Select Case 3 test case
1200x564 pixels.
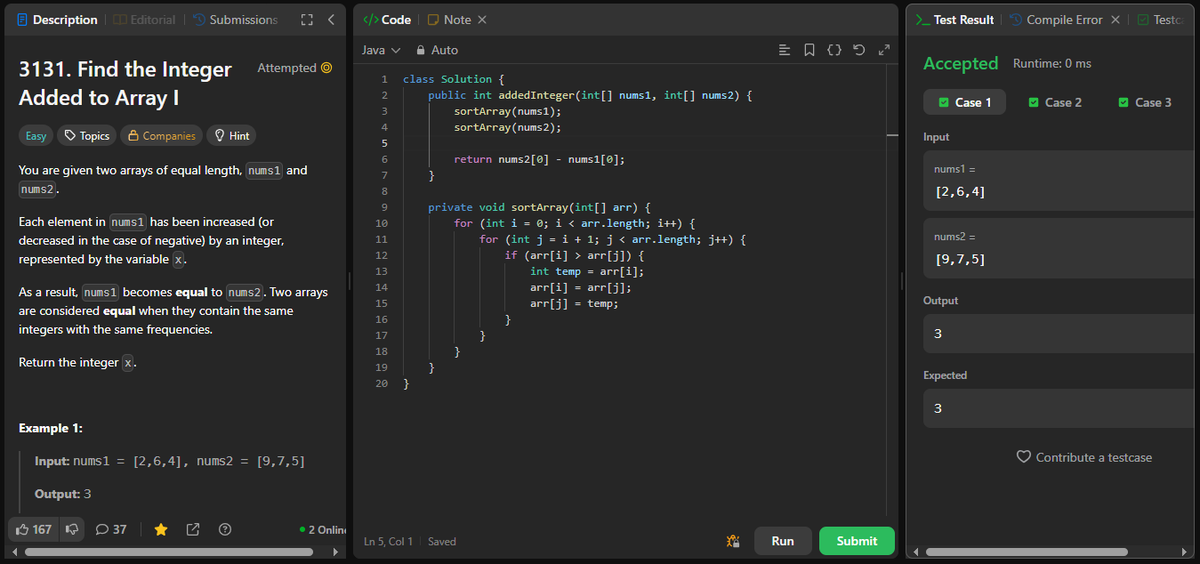(x=1145, y=102)
